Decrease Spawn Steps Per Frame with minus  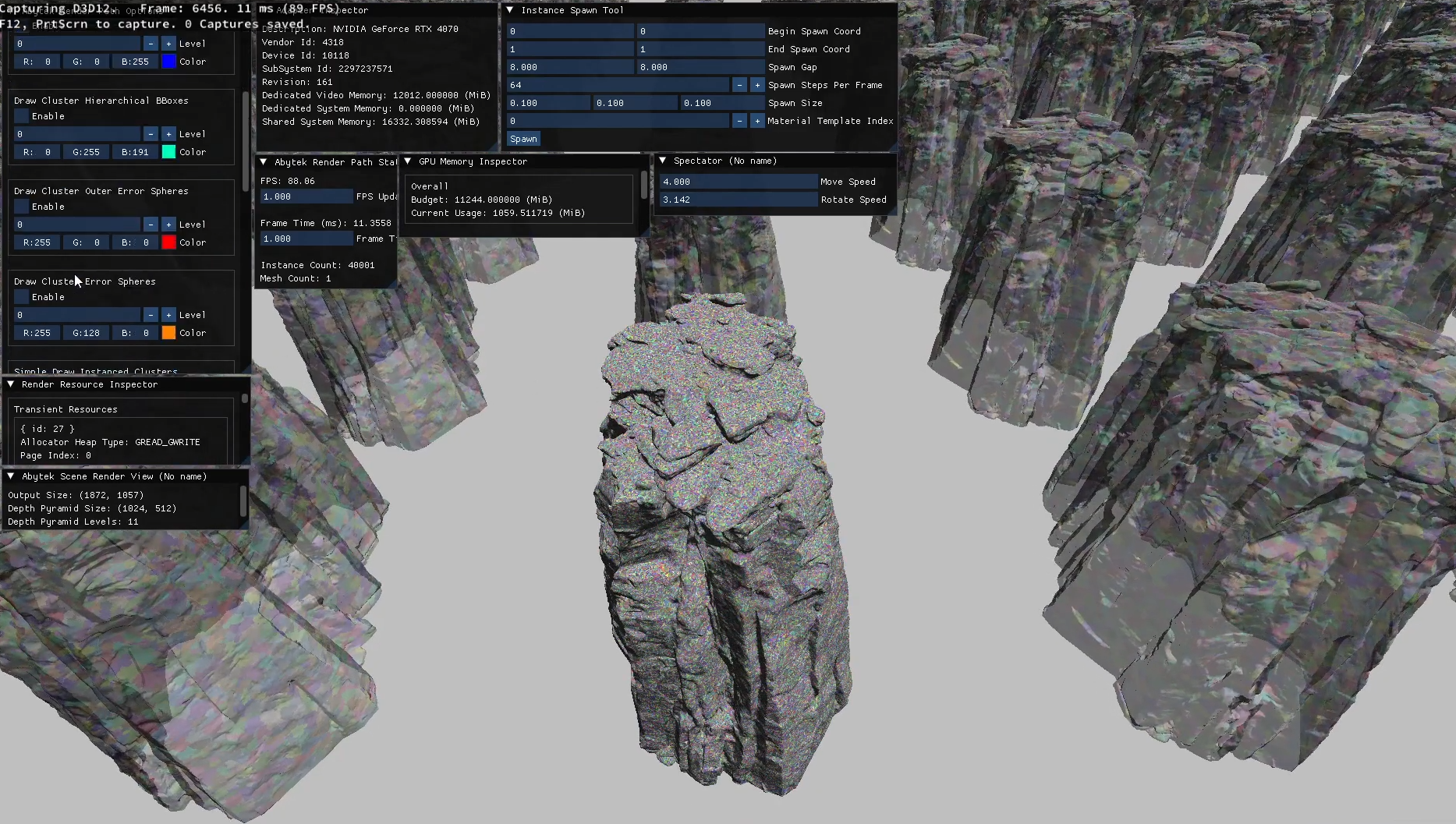(739, 85)
